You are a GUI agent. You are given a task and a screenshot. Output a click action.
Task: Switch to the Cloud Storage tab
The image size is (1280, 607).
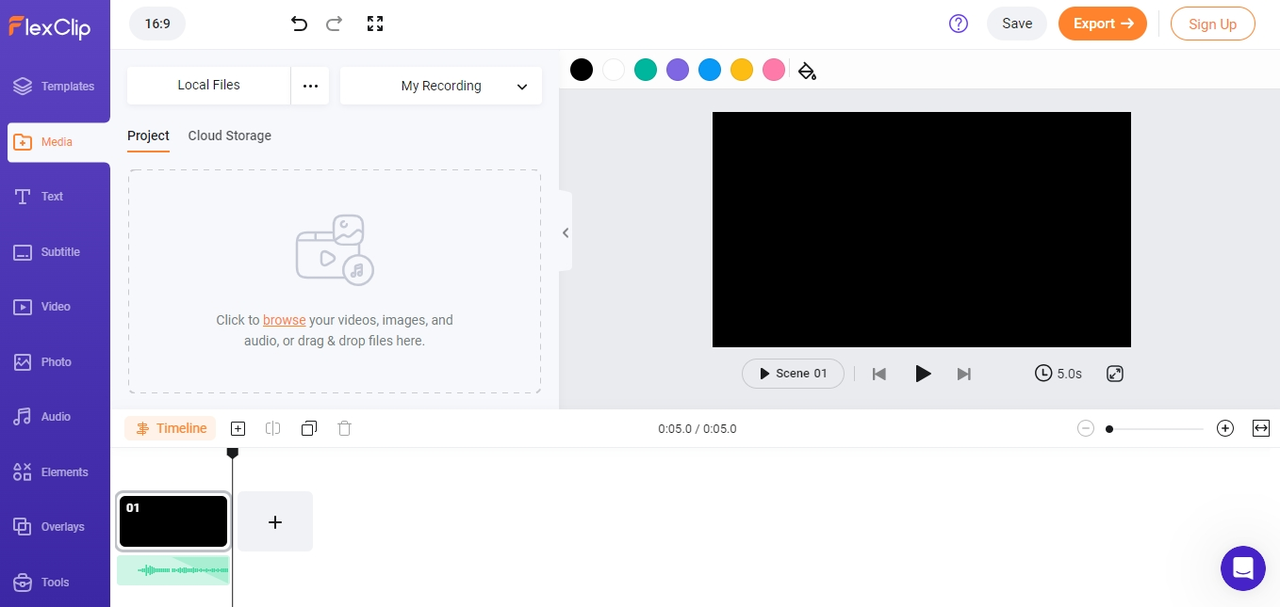[229, 136]
